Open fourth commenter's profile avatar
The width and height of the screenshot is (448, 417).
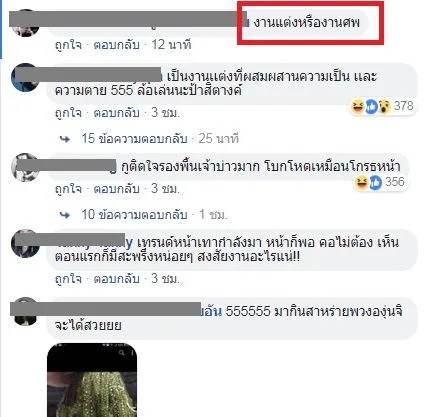(x=25, y=243)
